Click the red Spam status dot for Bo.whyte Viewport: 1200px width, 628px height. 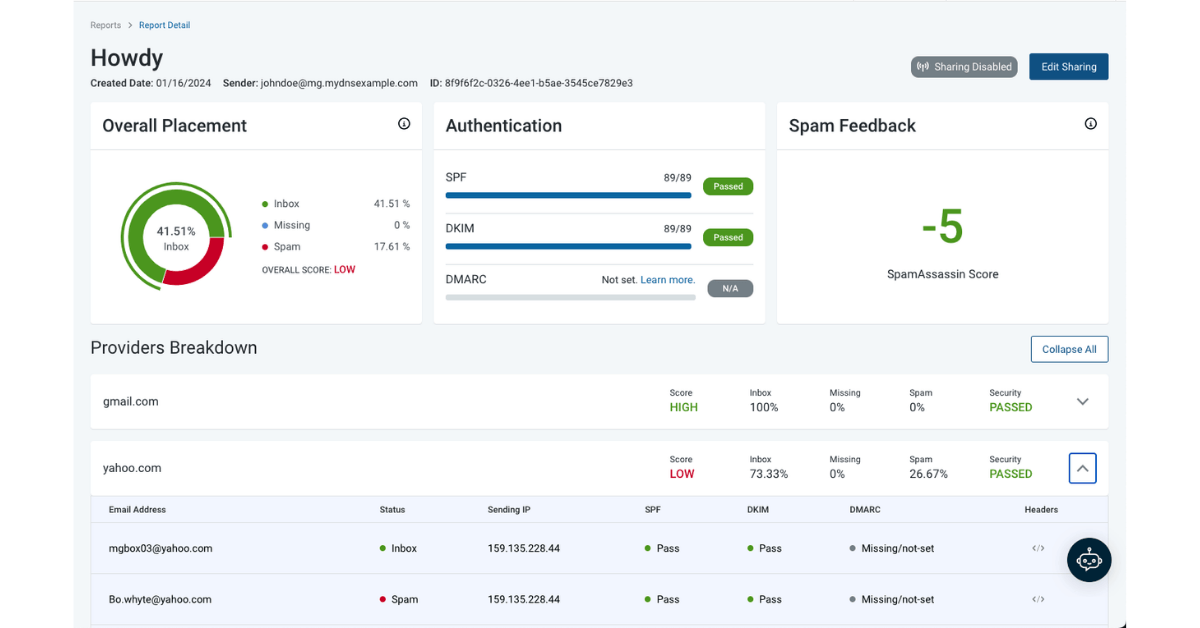(383, 599)
